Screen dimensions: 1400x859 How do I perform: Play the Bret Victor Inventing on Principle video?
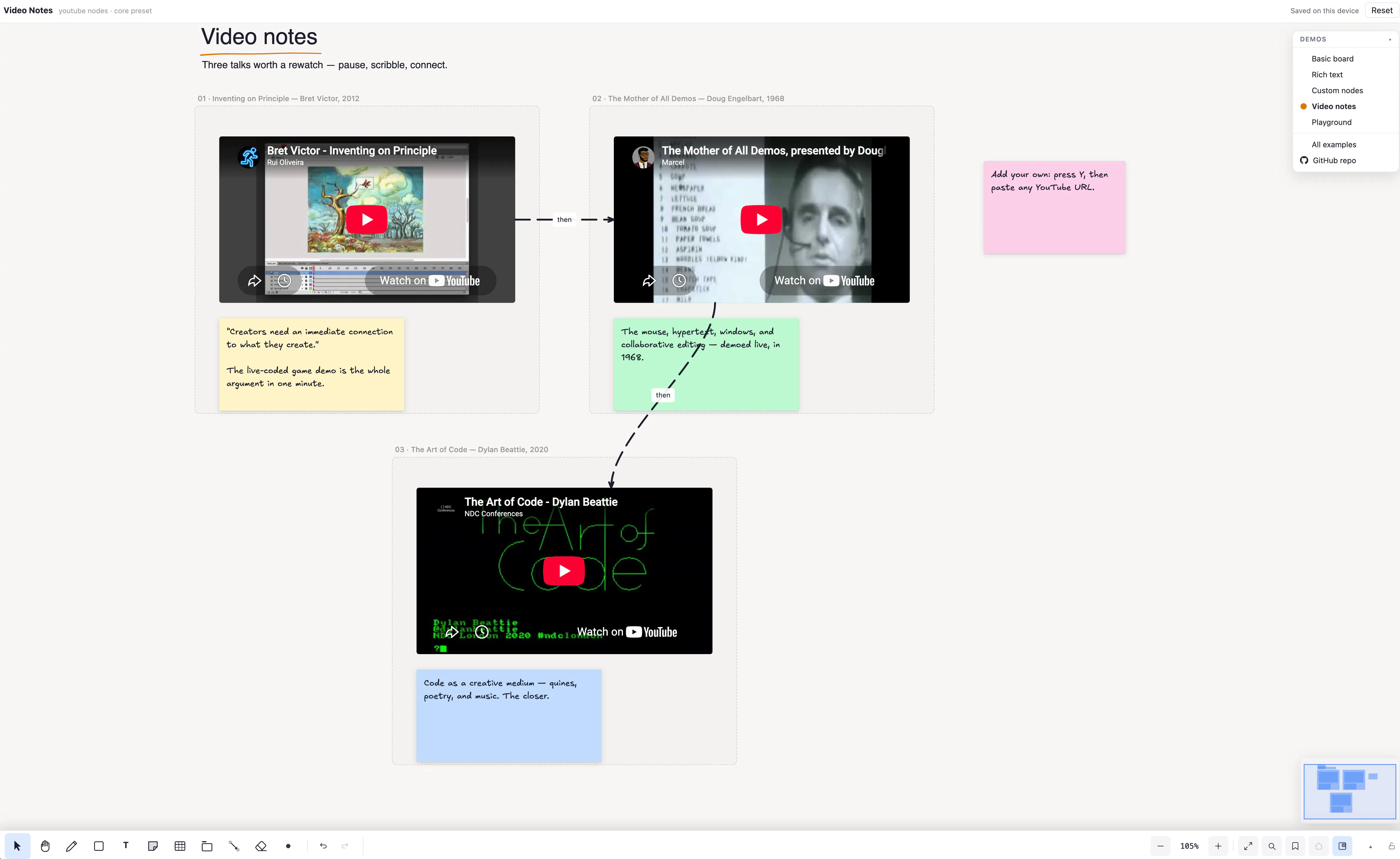367,219
